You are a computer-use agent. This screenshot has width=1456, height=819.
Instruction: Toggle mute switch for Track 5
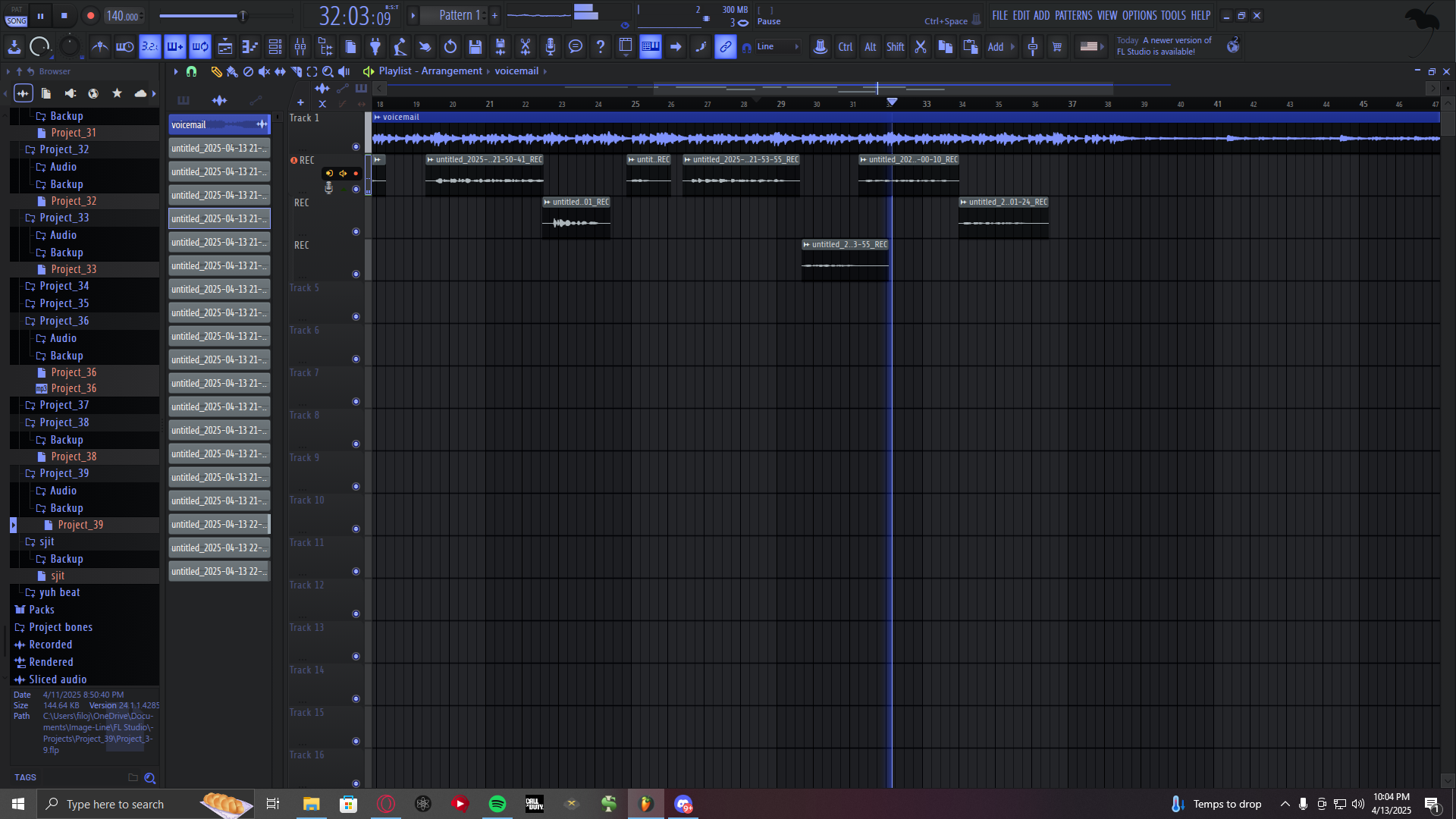click(356, 317)
